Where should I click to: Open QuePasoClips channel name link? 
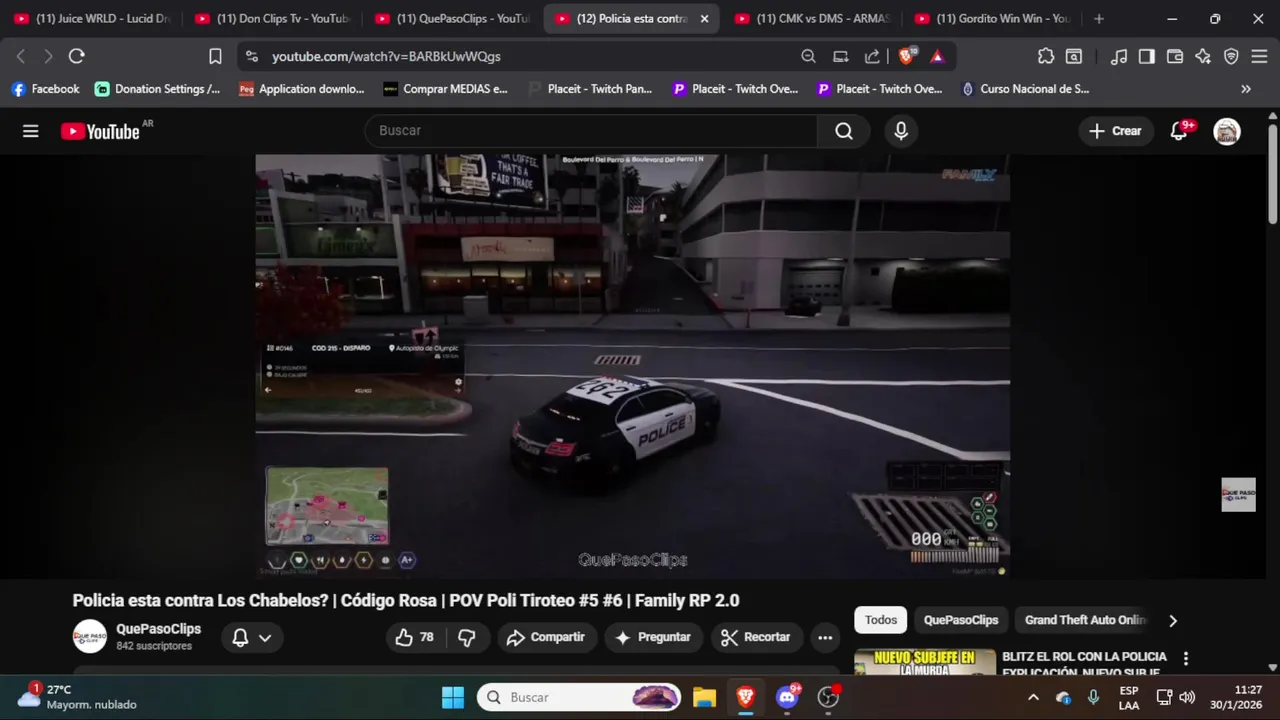[158, 629]
